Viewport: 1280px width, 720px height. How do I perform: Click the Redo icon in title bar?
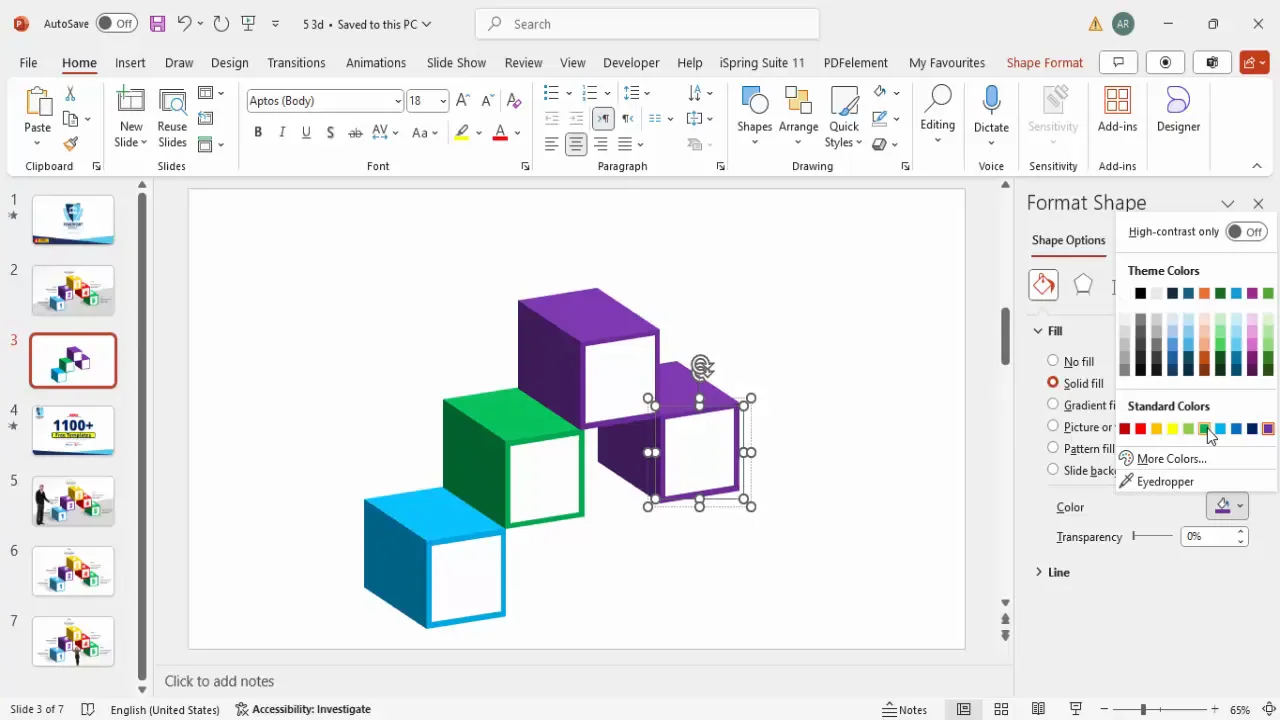tap(221, 23)
